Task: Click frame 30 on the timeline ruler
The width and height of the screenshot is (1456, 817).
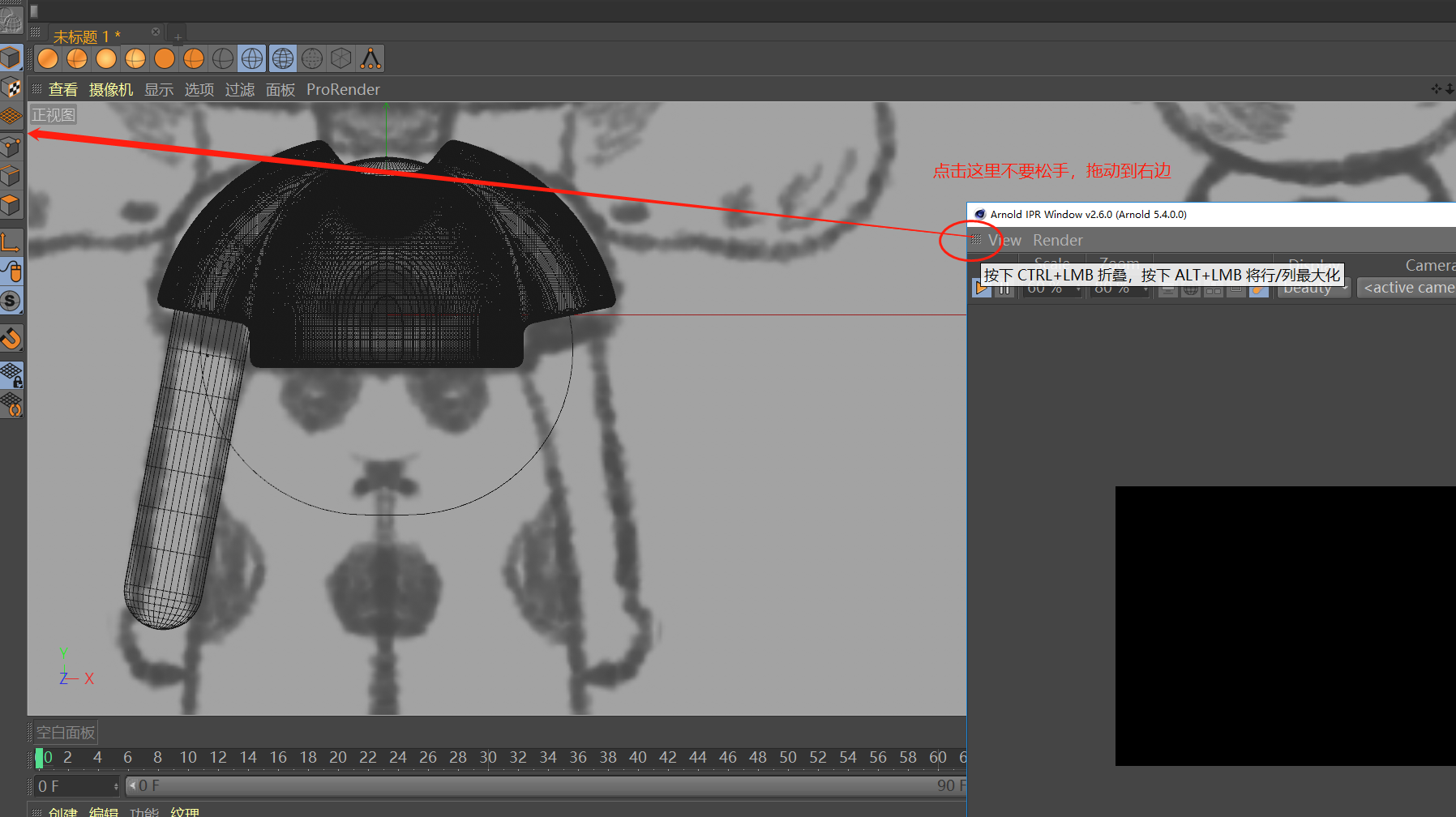Action: pos(487,757)
